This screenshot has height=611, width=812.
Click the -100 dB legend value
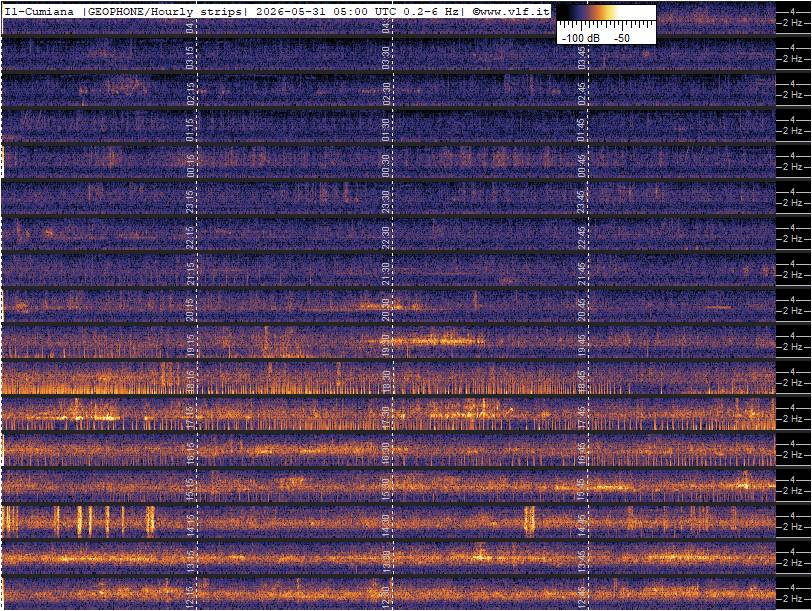click(582, 38)
